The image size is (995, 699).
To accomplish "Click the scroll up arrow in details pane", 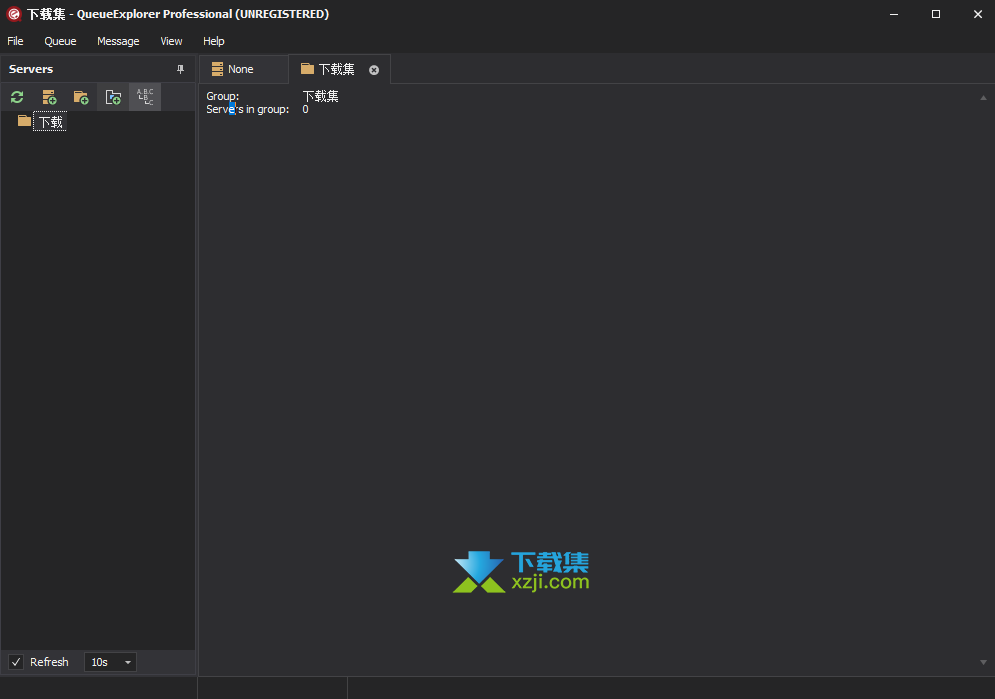I will pyautogui.click(x=983, y=98).
